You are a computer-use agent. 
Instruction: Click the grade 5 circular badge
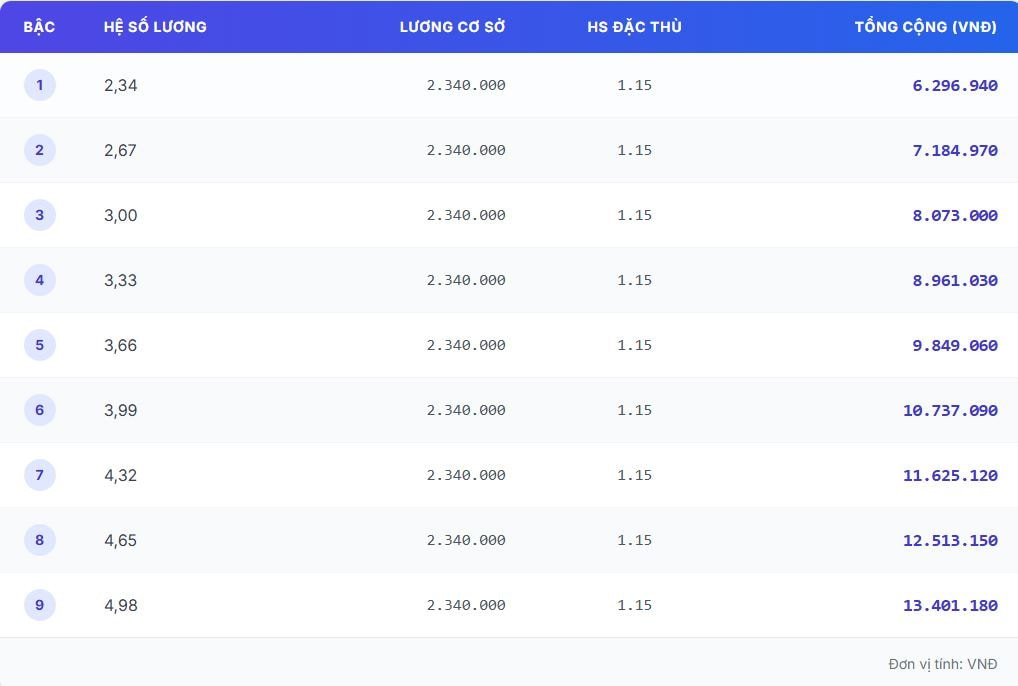coord(40,345)
